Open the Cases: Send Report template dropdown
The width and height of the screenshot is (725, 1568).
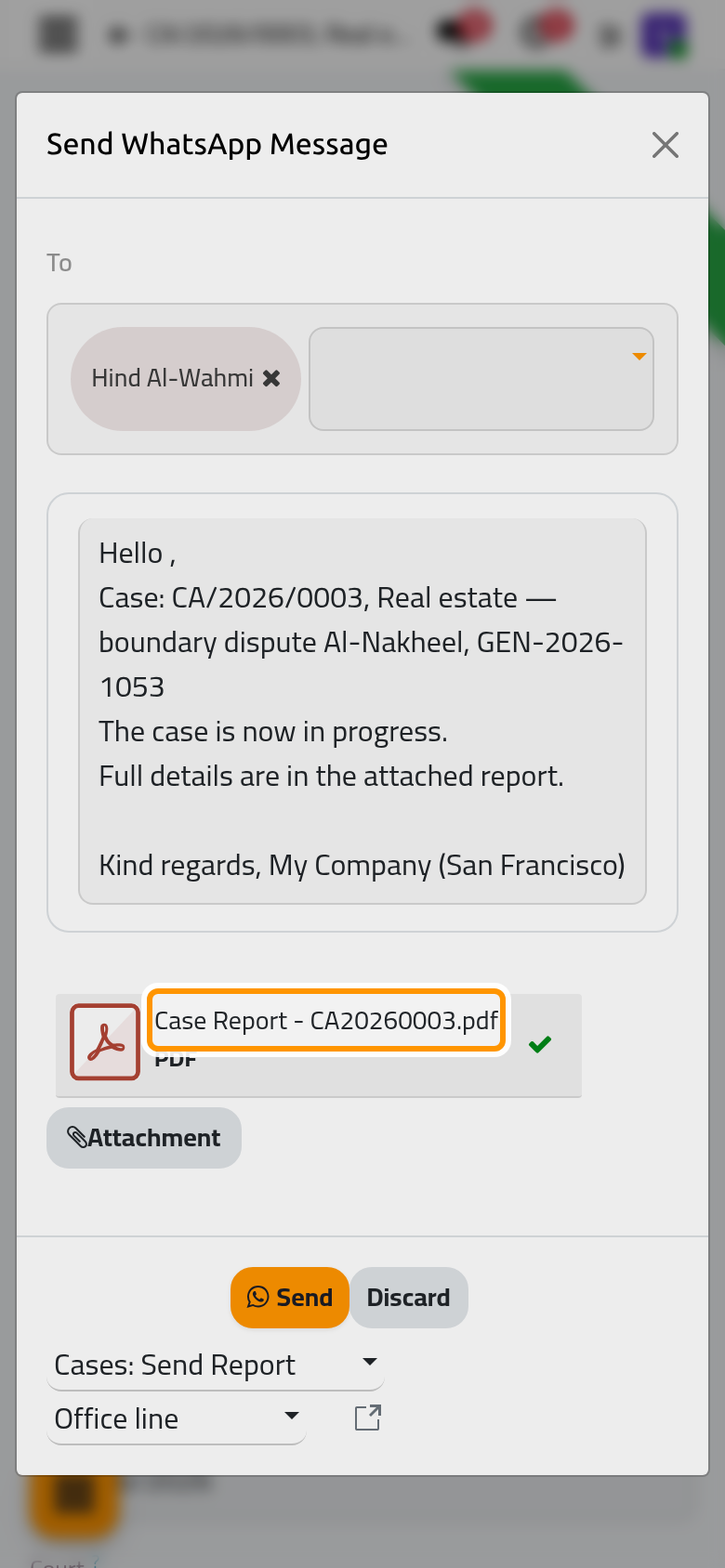tap(216, 1365)
